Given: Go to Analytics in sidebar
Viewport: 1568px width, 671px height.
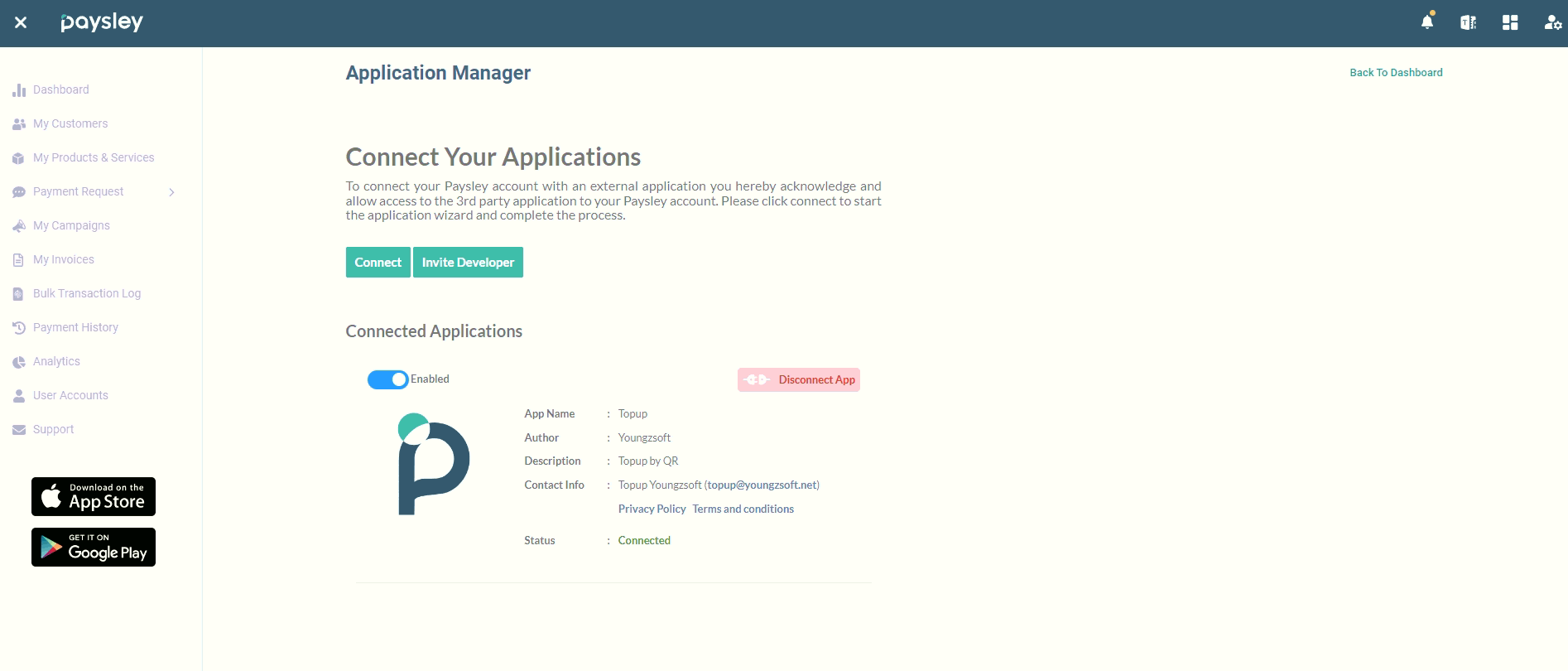Looking at the screenshot, I should tap(56, 361).
